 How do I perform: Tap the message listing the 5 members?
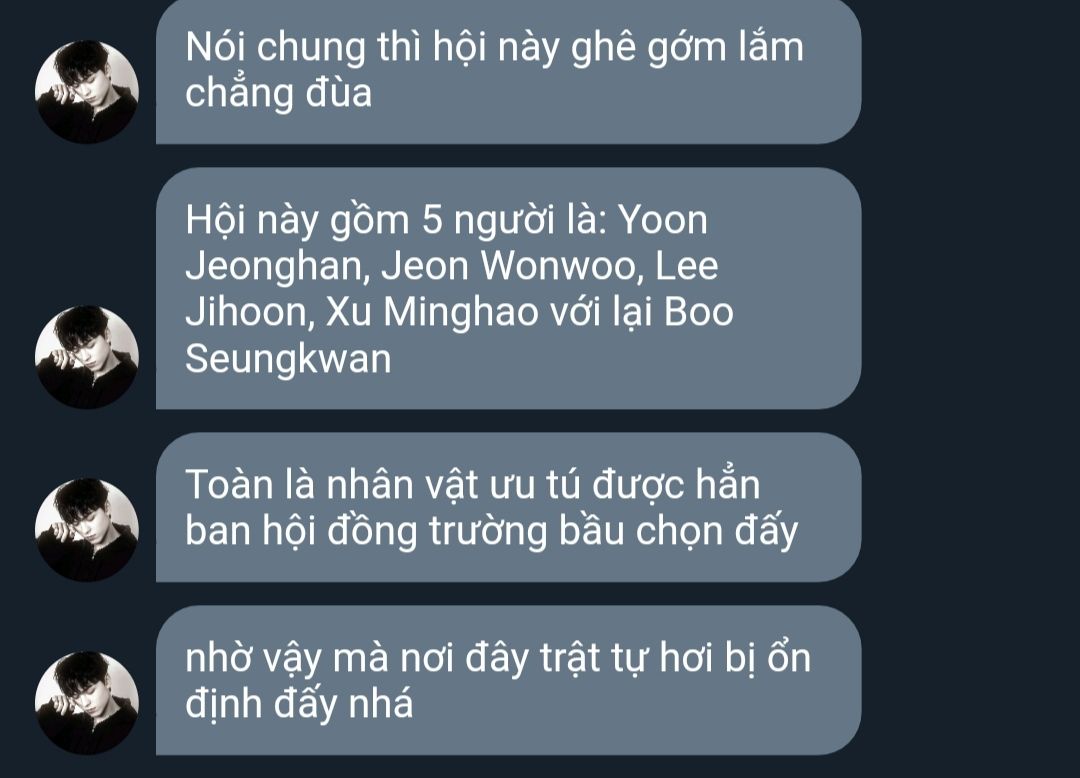click(508, 288)
